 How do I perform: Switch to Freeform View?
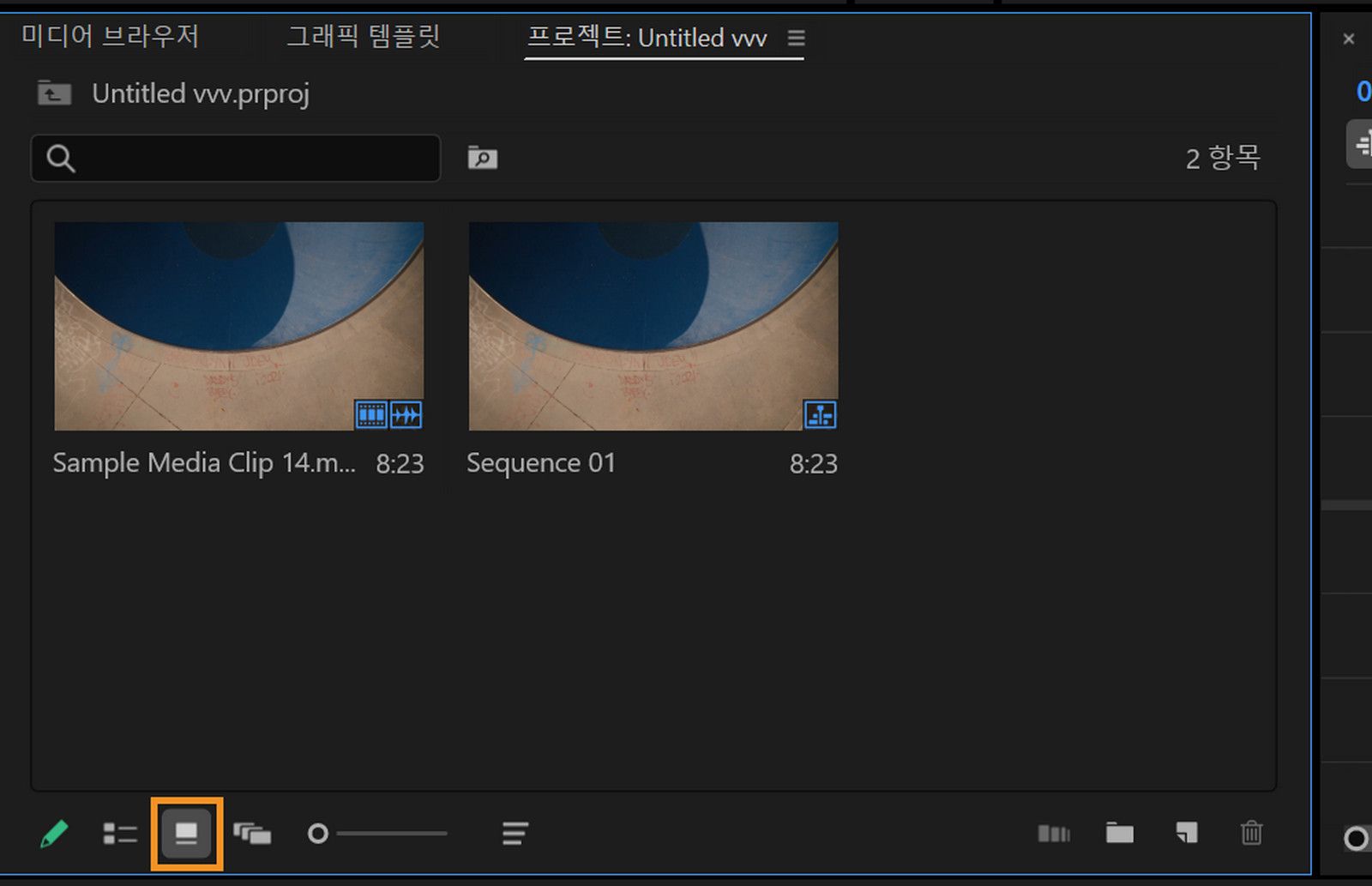point(253,833)
